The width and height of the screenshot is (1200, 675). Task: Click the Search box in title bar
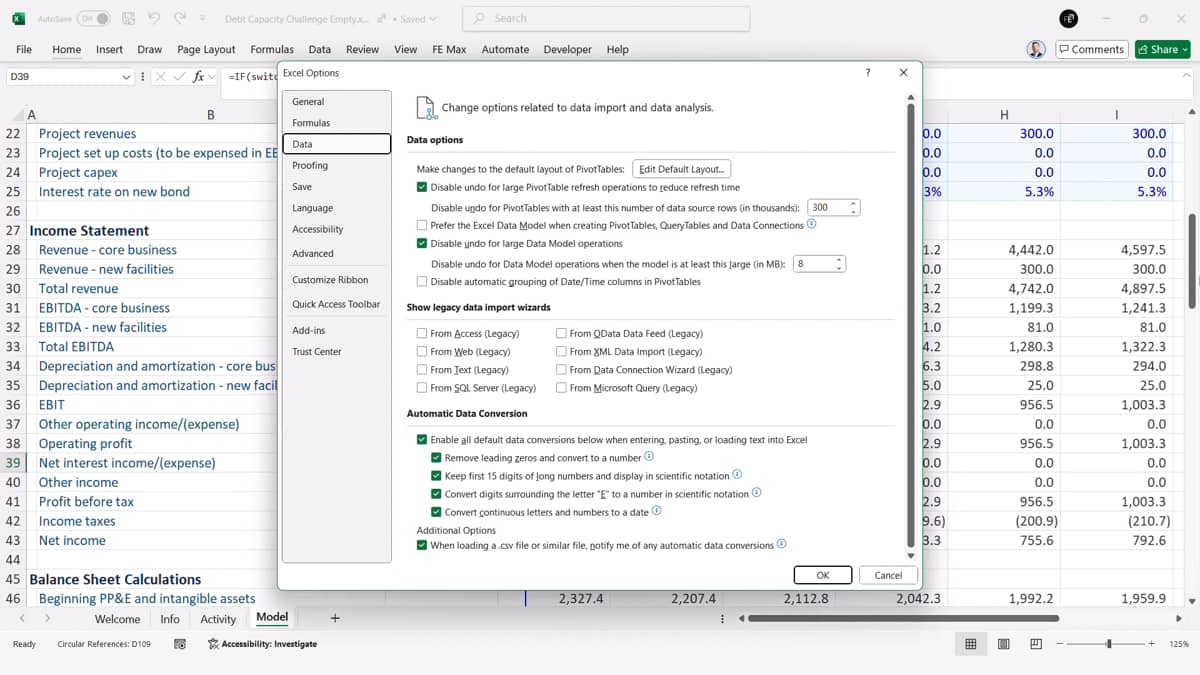pyautogui.click(x=606, y=18)
